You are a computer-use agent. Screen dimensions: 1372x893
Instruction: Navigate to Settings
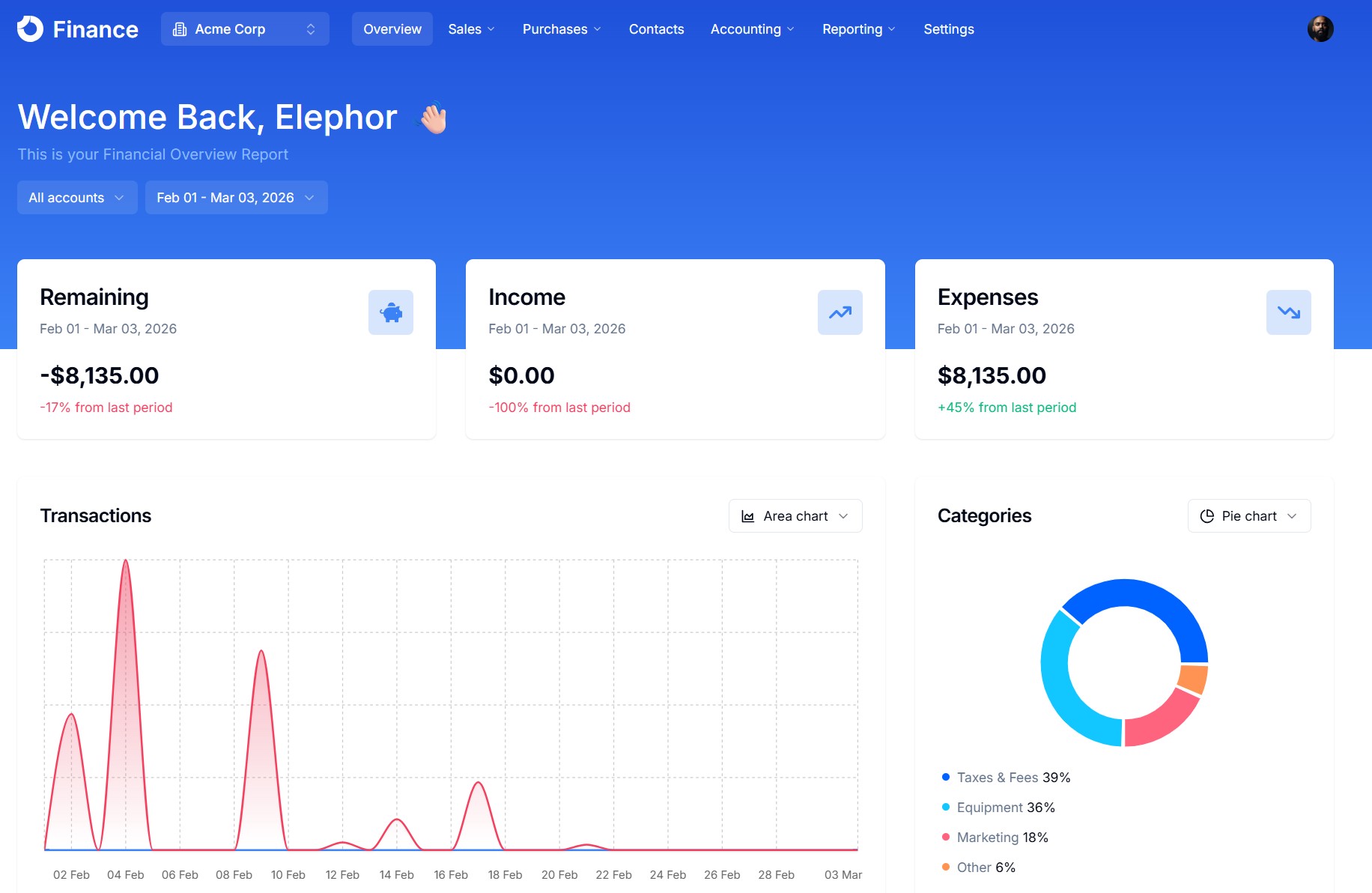click(948, 28)
